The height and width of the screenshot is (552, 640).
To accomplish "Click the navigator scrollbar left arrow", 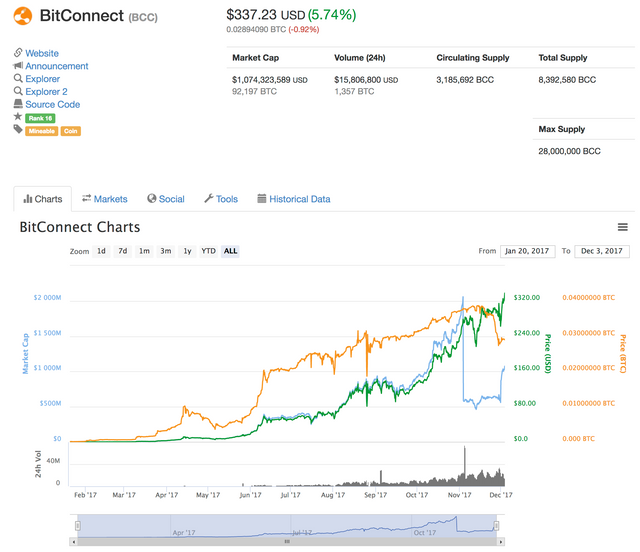I will [x=73, y=542].
